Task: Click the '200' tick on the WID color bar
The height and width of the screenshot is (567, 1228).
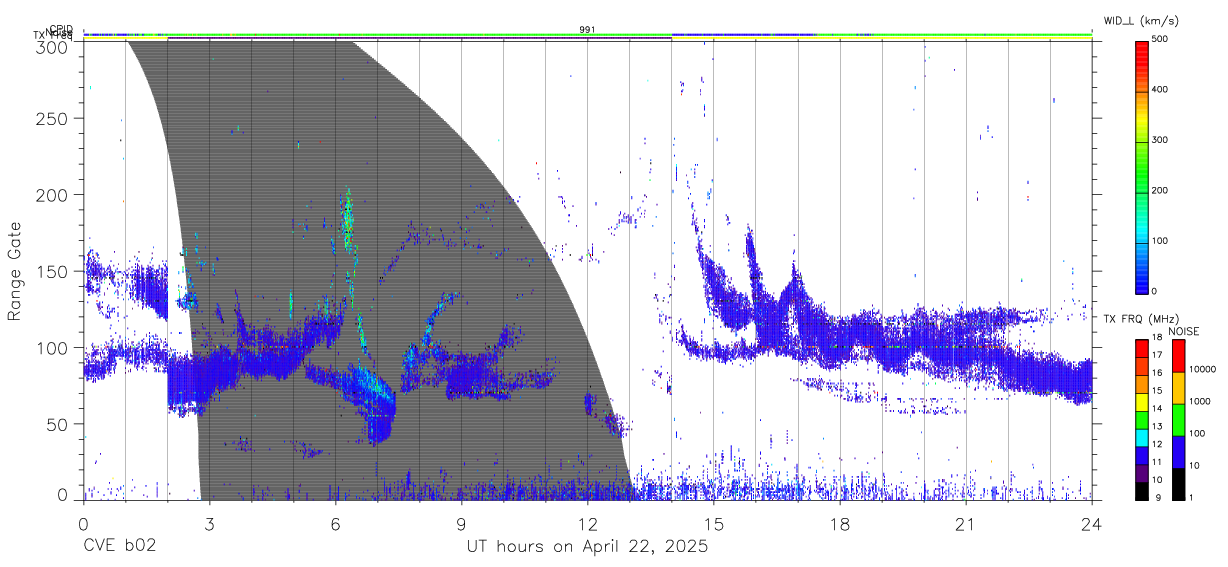Action: coord(1162,190)
